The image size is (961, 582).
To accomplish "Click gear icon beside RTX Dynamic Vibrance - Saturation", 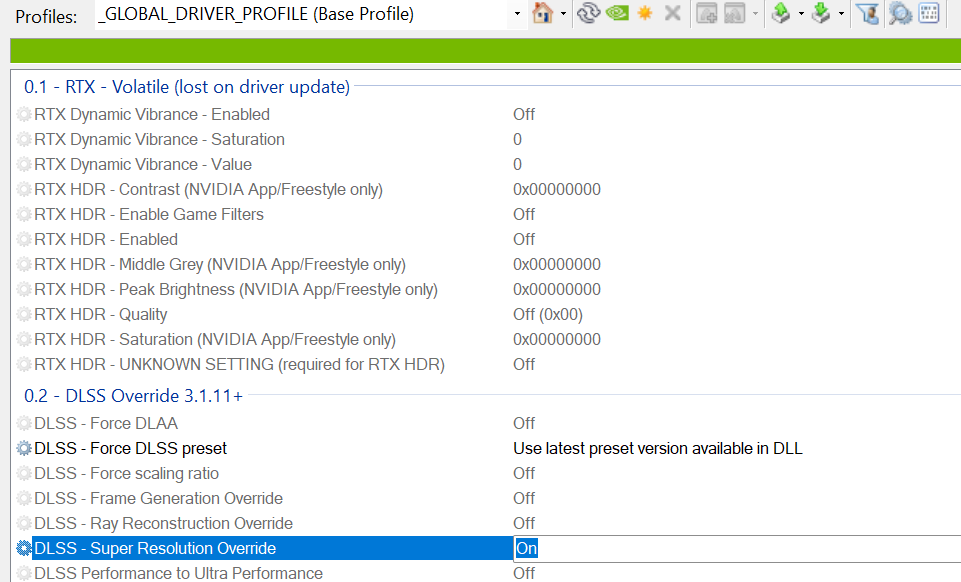I will point(24,140).
